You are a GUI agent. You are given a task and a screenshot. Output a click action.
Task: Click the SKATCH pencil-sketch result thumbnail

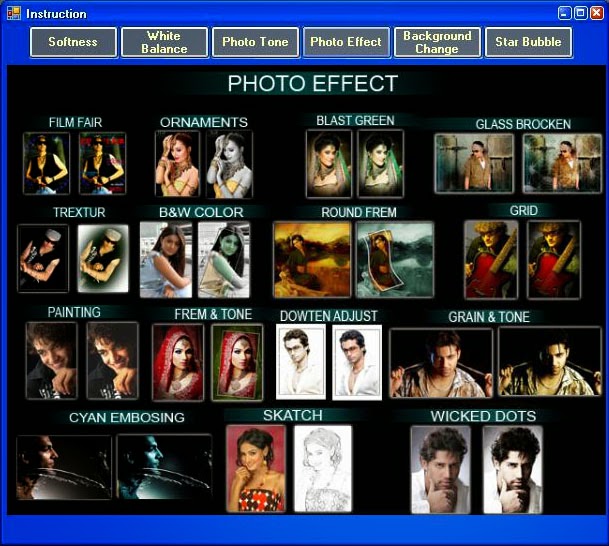(323, 469)
